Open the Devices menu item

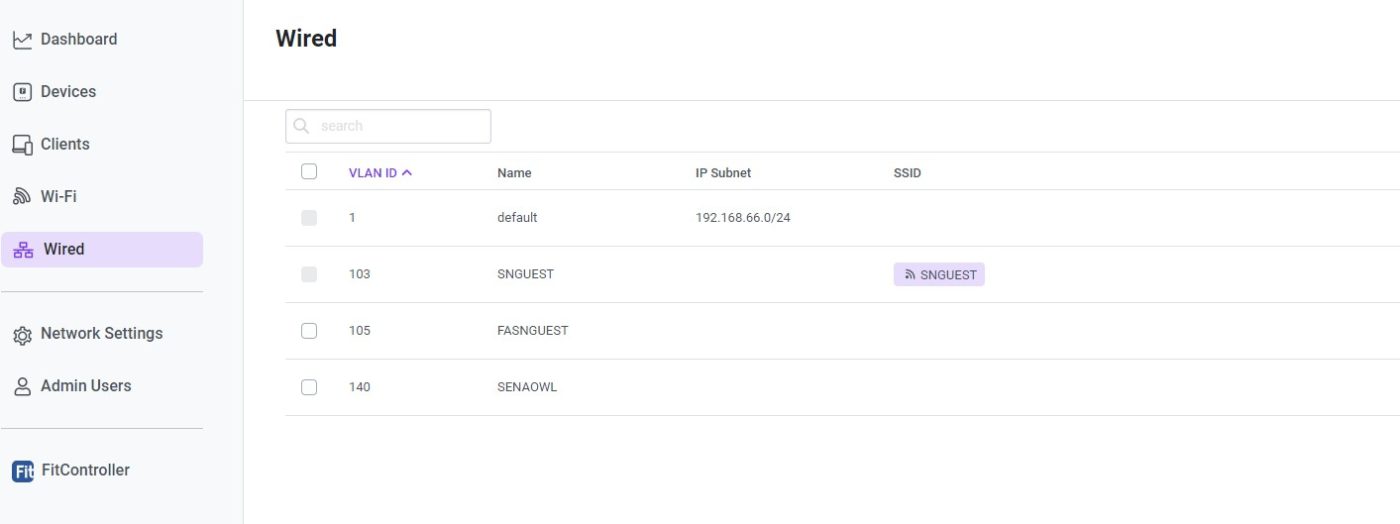point(68,91)
